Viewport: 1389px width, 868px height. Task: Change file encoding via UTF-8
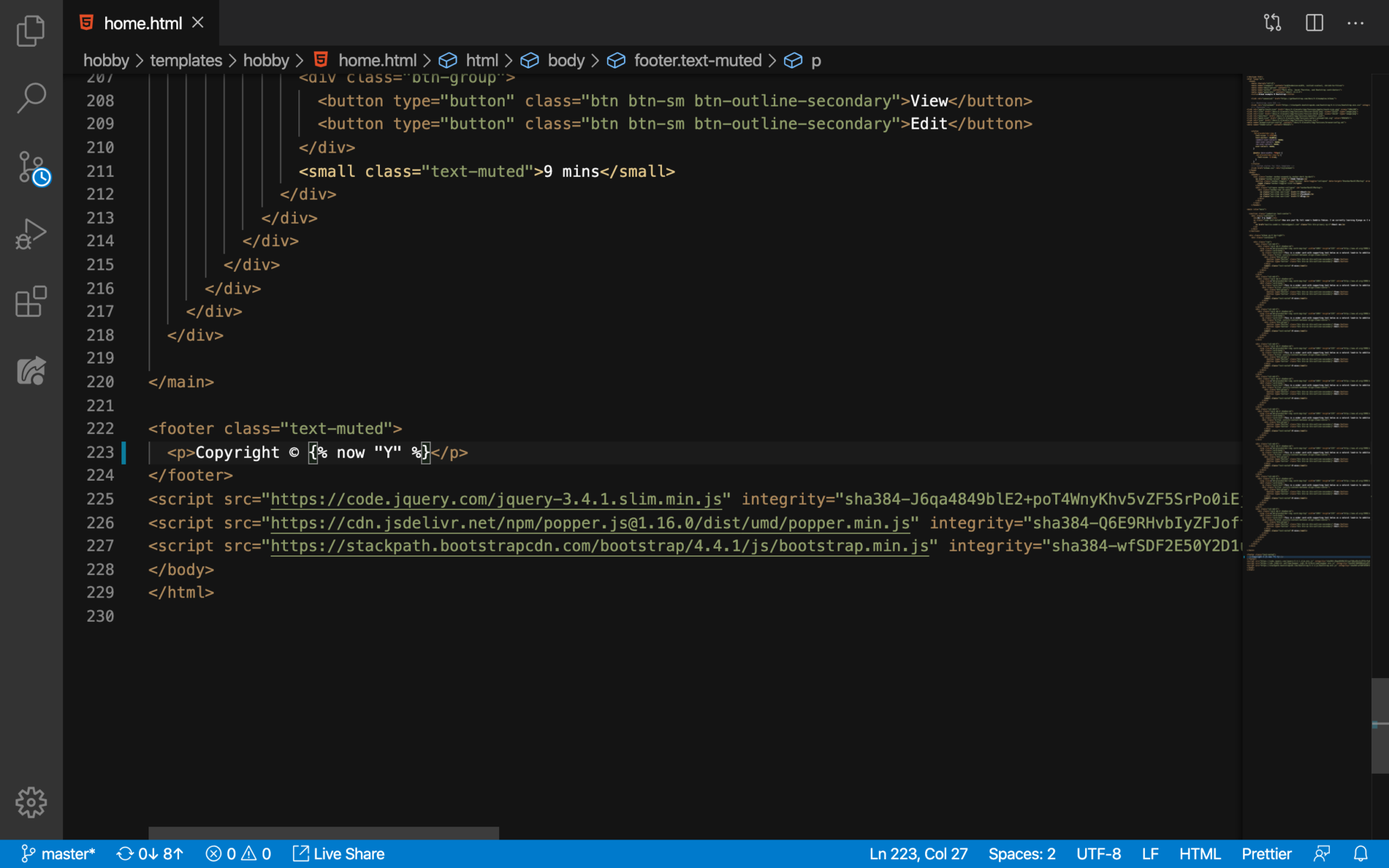coord(1099,854)
